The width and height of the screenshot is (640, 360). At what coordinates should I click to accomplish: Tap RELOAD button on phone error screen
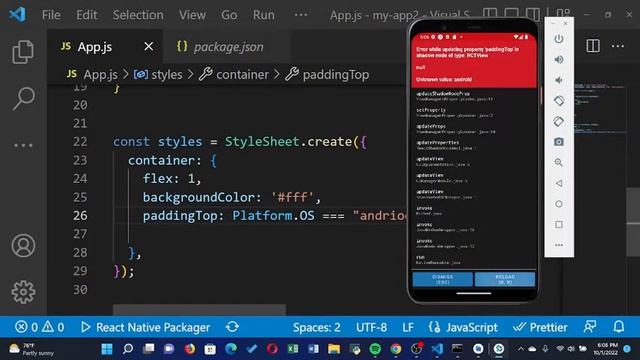(x=505, y=279)
